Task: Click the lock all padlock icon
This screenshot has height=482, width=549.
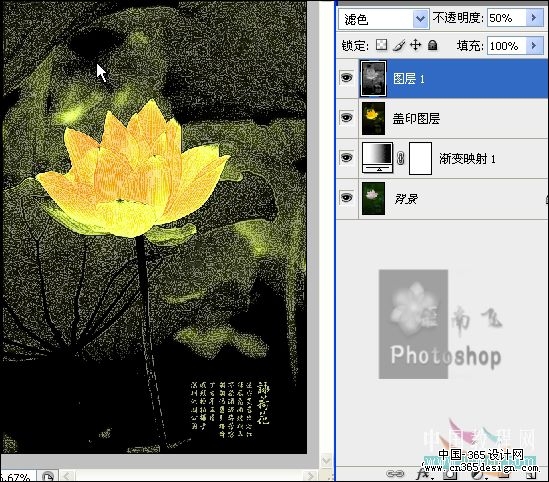Action: point(433,45)
